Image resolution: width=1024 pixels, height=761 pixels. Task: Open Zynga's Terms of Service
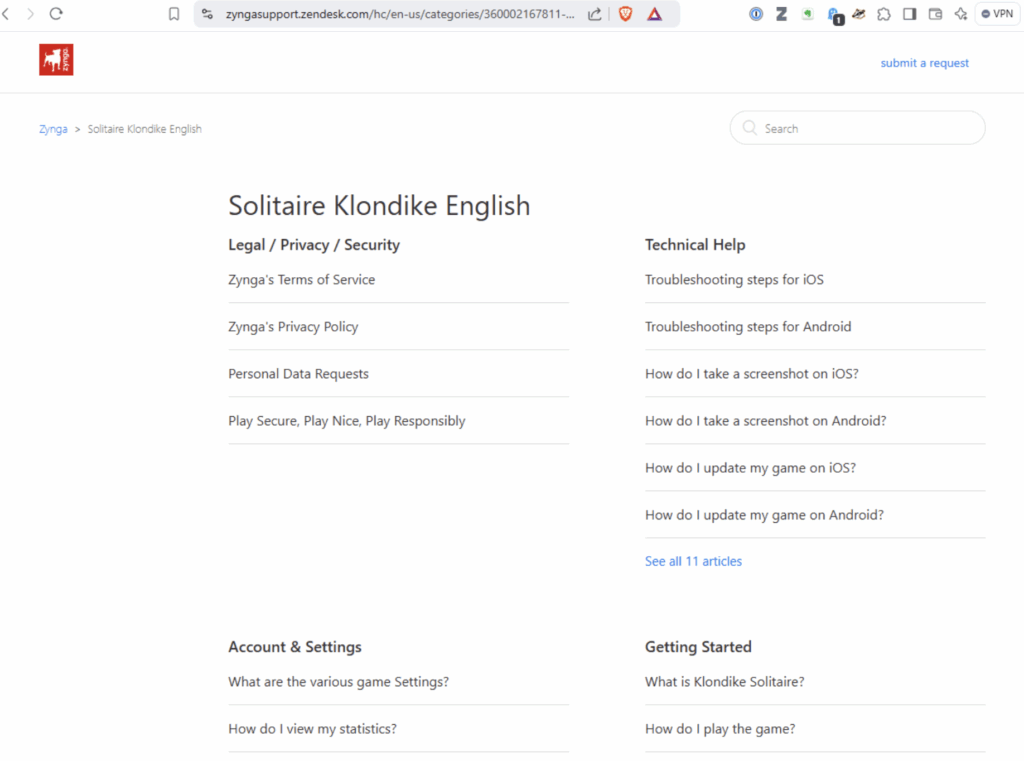[301, 280]
